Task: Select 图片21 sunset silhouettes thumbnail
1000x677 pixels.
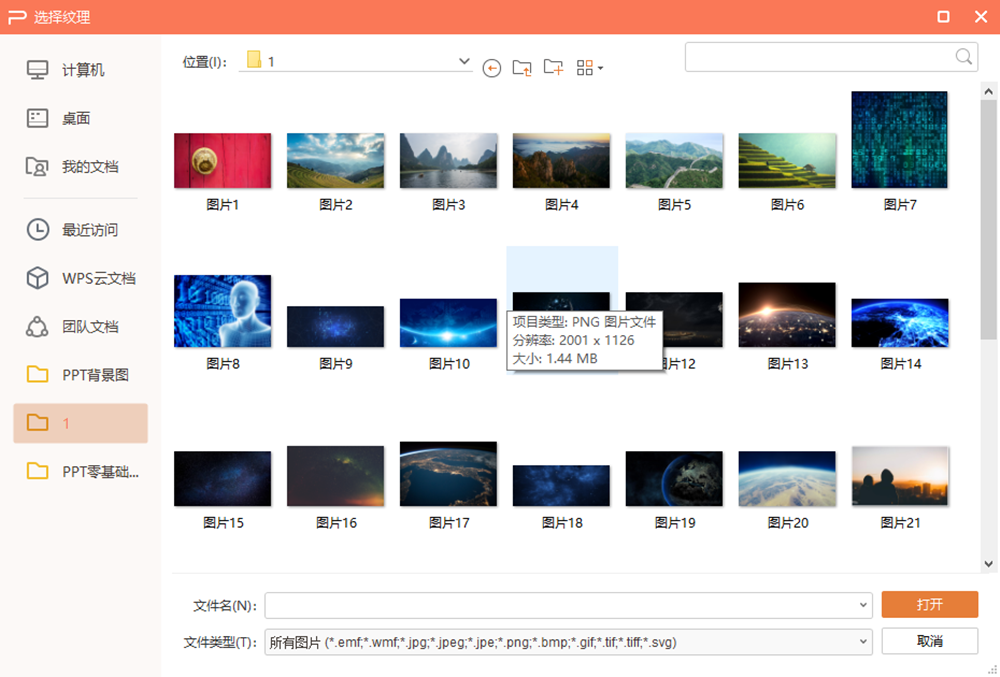Action: point(900,476)
